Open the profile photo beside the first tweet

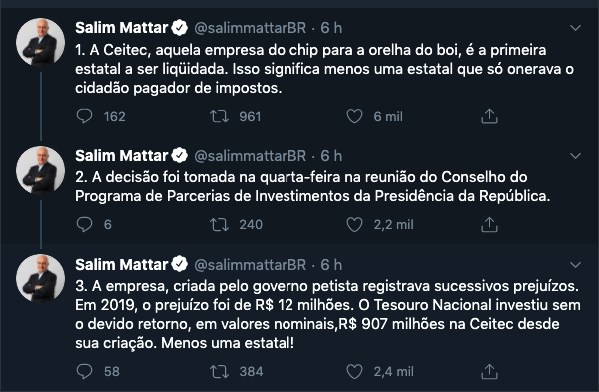click(40, 42)
